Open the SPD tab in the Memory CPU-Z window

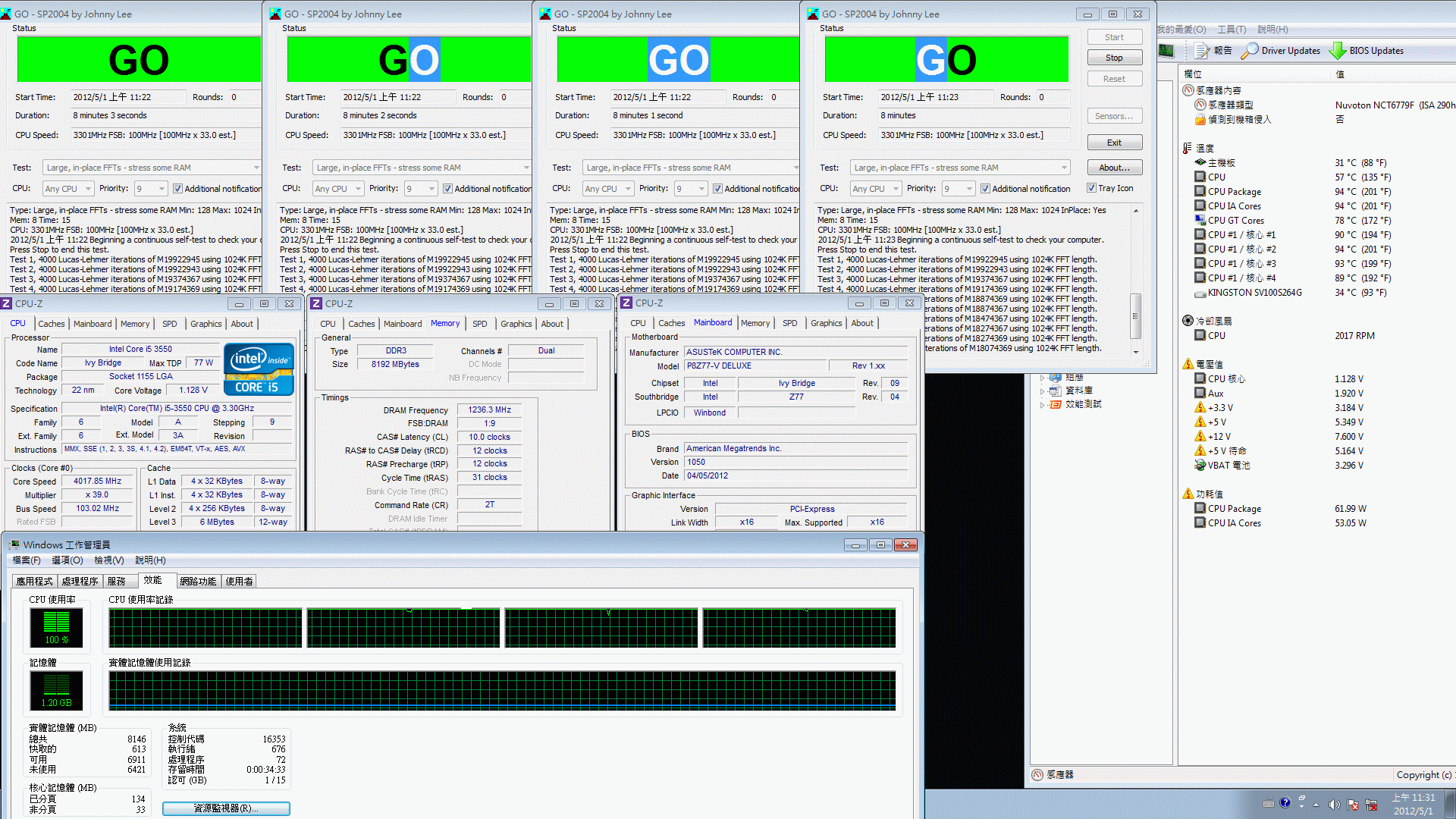480,324
